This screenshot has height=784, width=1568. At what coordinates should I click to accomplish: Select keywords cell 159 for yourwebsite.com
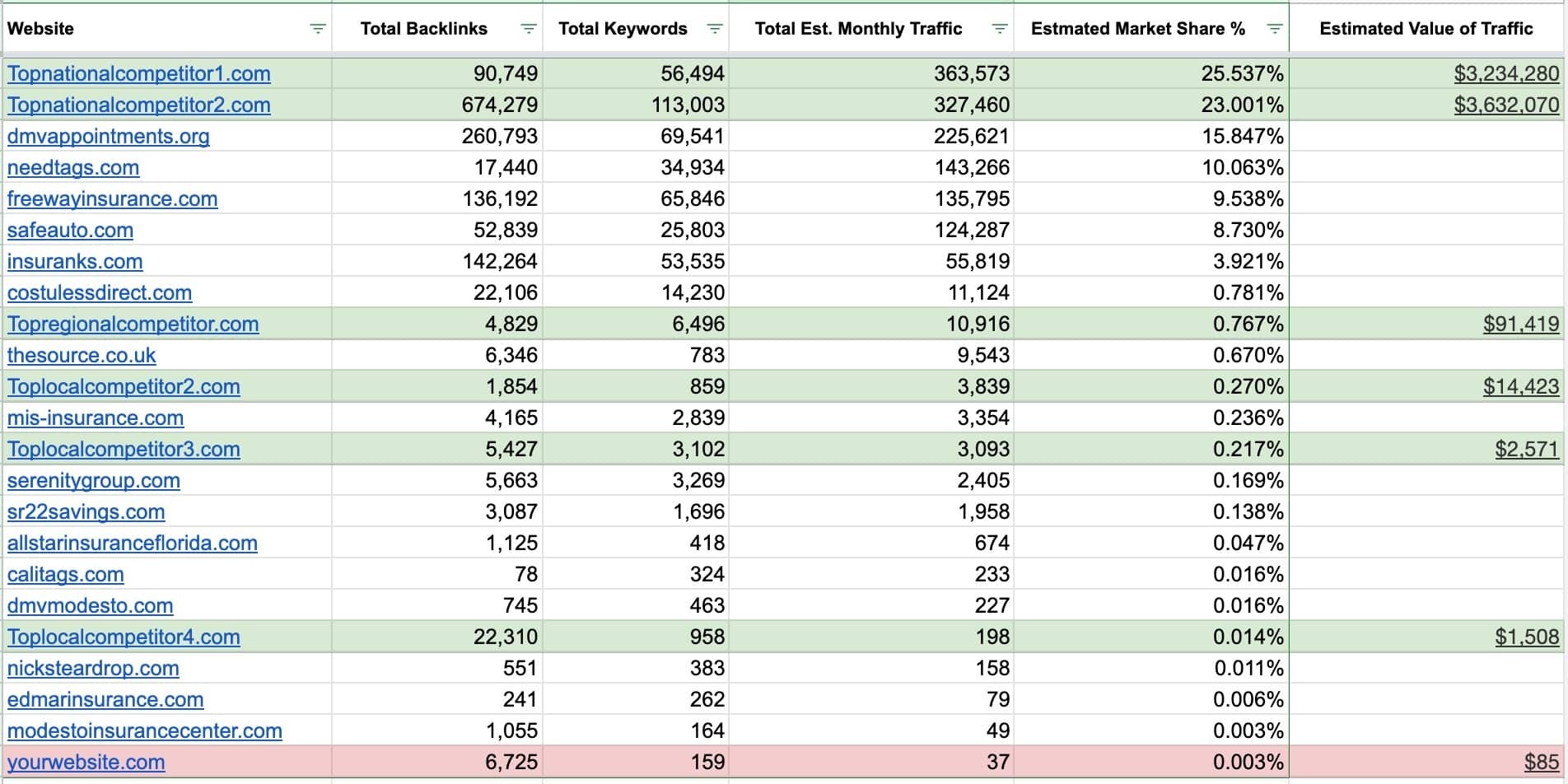(636, 763)
